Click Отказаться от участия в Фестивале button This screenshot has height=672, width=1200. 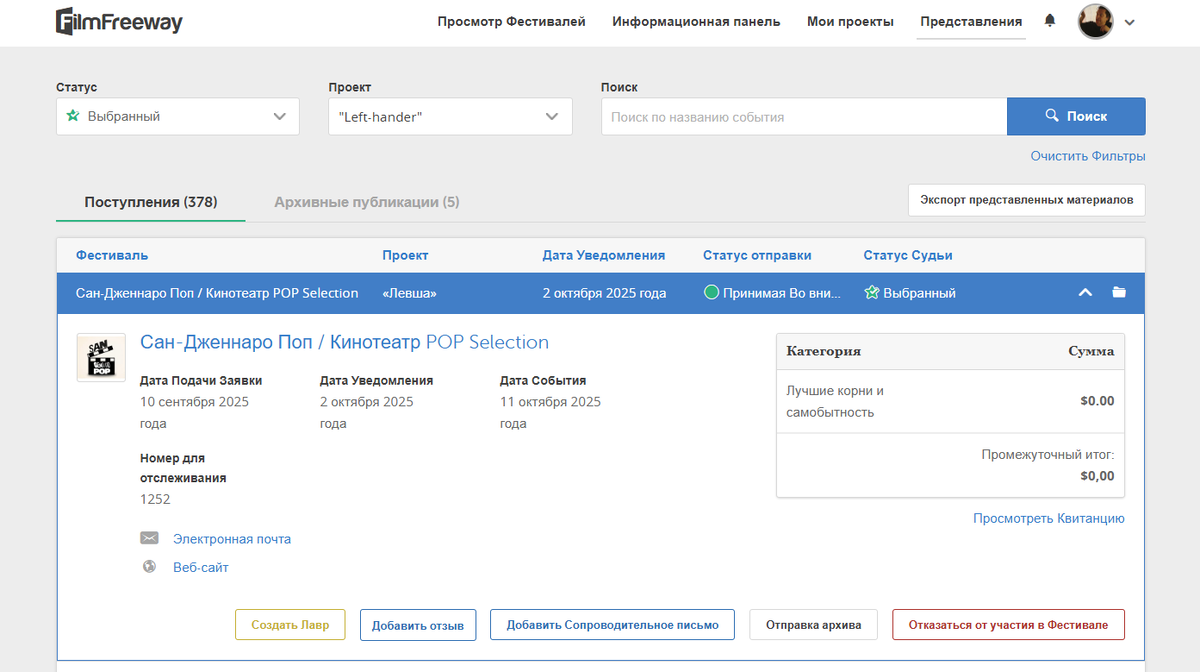tap(1008, 625)
